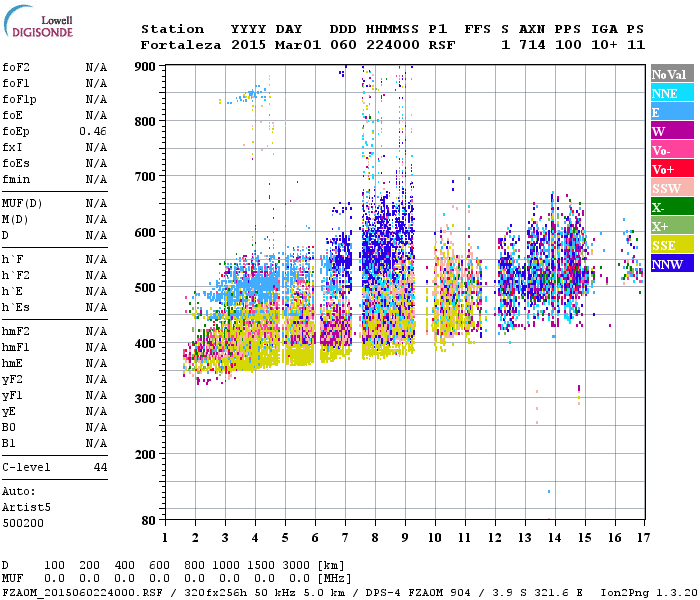Click the h`F parameter label

(12, 259)
